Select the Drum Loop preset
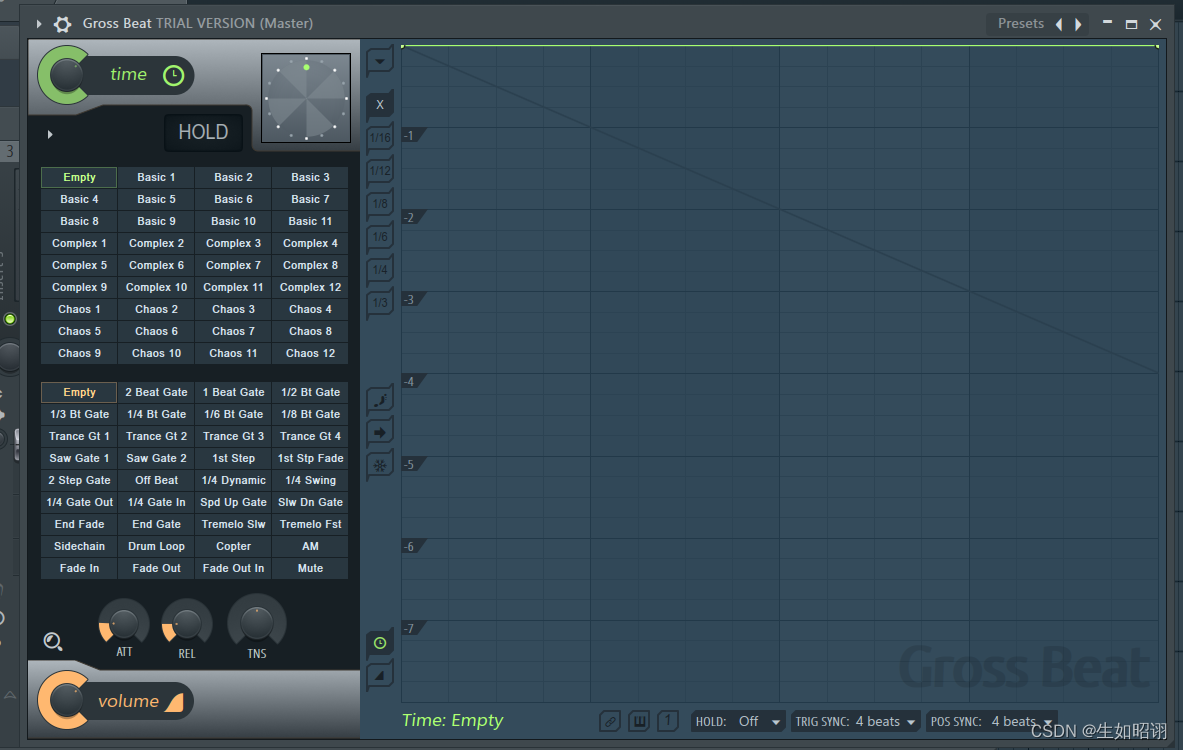The width and height of the screenshot is (1183, 750). [x=156, y=546]
